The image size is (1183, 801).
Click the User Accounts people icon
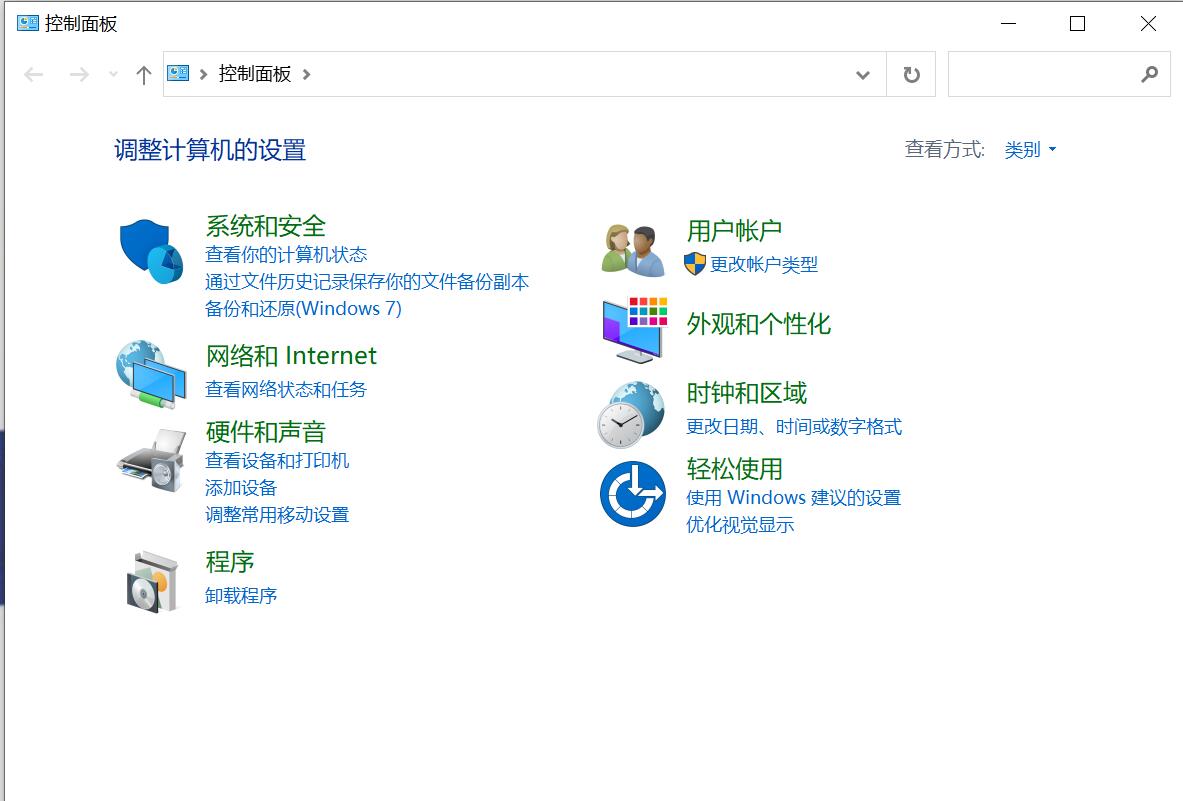coord(633,250)
